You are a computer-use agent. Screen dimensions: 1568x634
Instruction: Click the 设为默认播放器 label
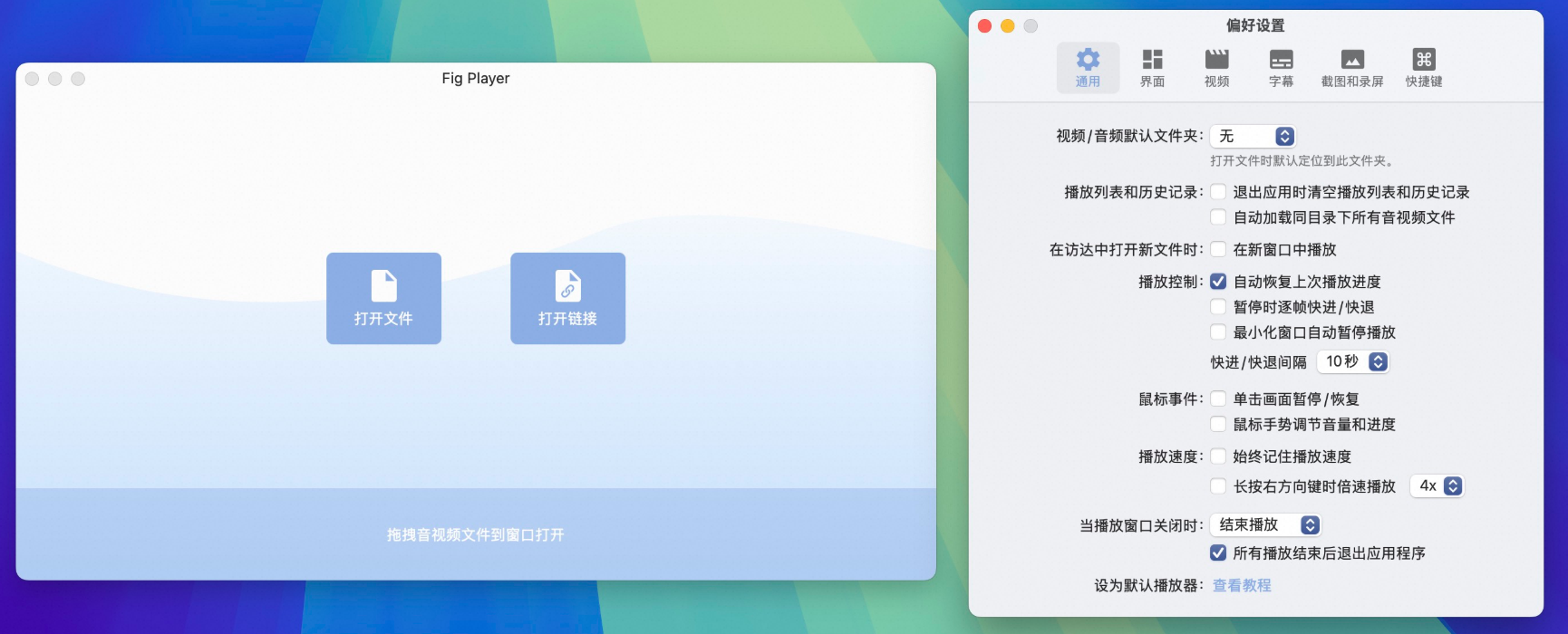(1148, 585)
